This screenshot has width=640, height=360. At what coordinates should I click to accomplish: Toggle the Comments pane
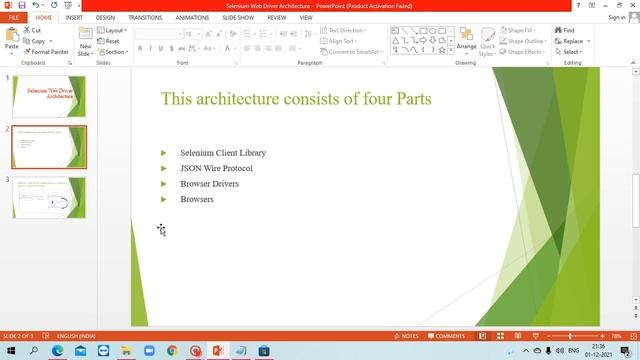click(x=446, y=336)
